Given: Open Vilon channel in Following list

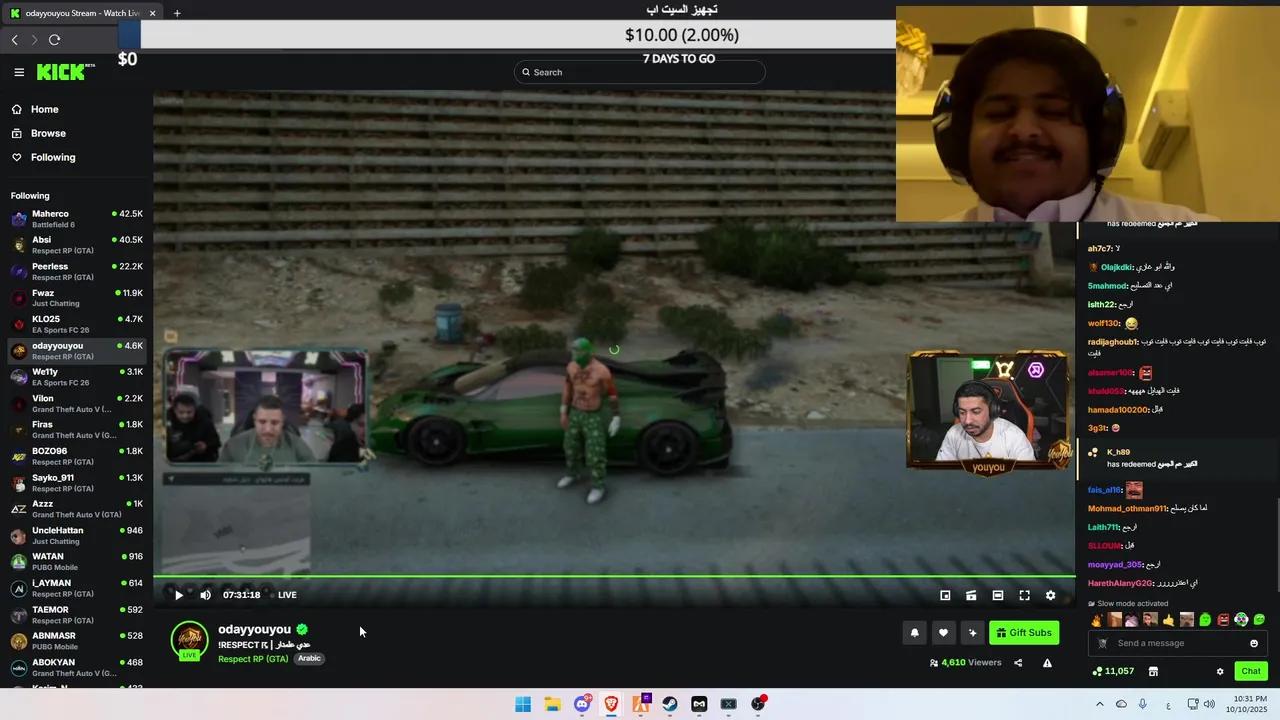Looking at the screenshot, I should [x=77, y=404].
